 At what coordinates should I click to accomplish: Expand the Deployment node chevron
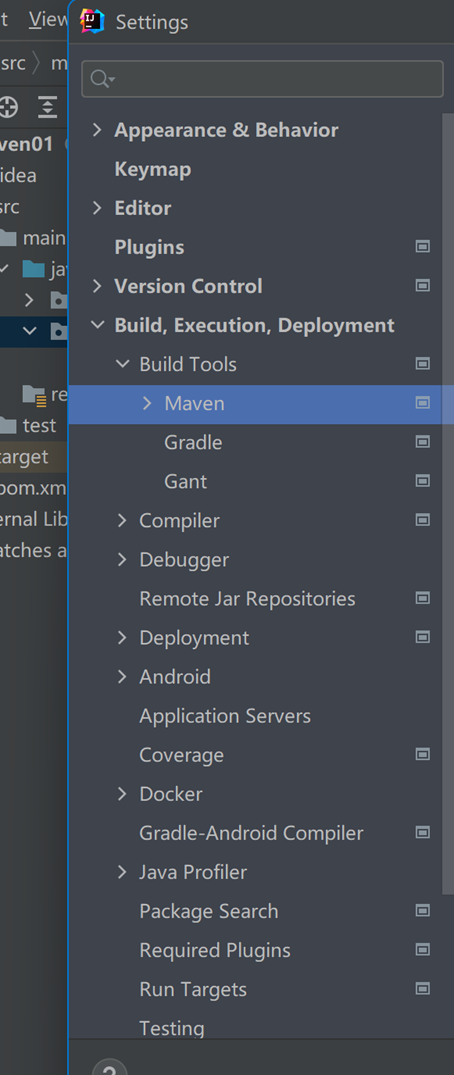(x=123, y=638)
